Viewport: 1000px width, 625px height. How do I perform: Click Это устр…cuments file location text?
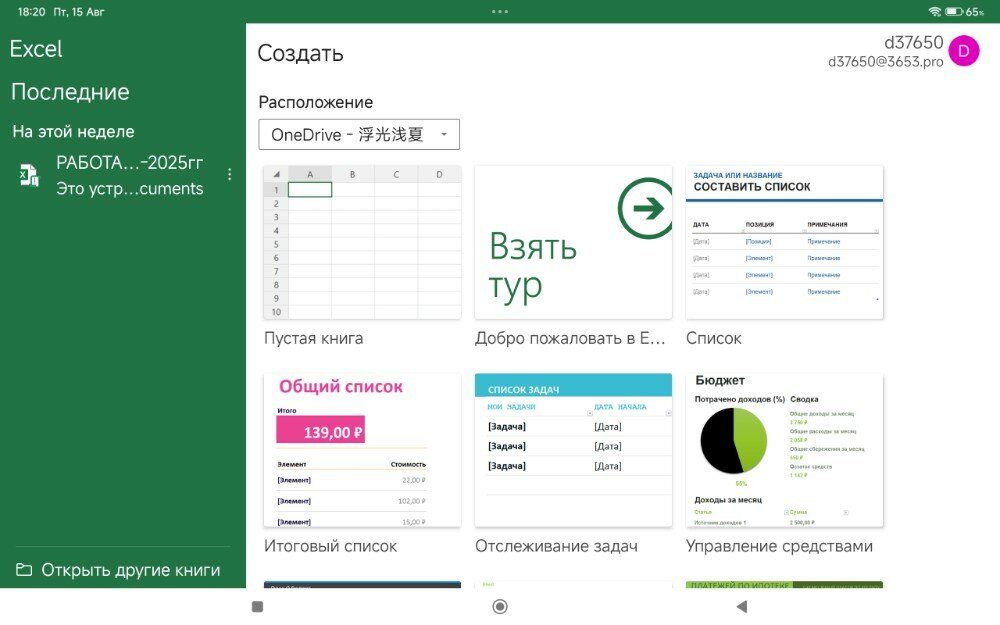pos(129,189)
